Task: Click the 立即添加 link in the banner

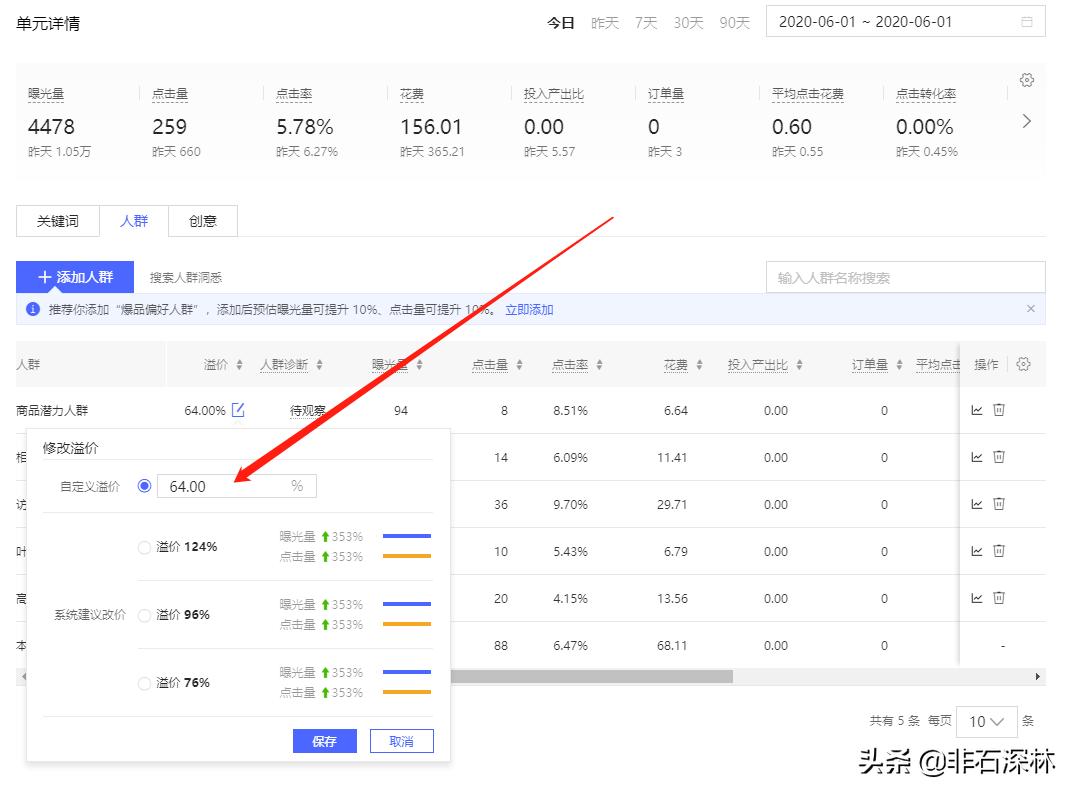Action: point(529,310)
